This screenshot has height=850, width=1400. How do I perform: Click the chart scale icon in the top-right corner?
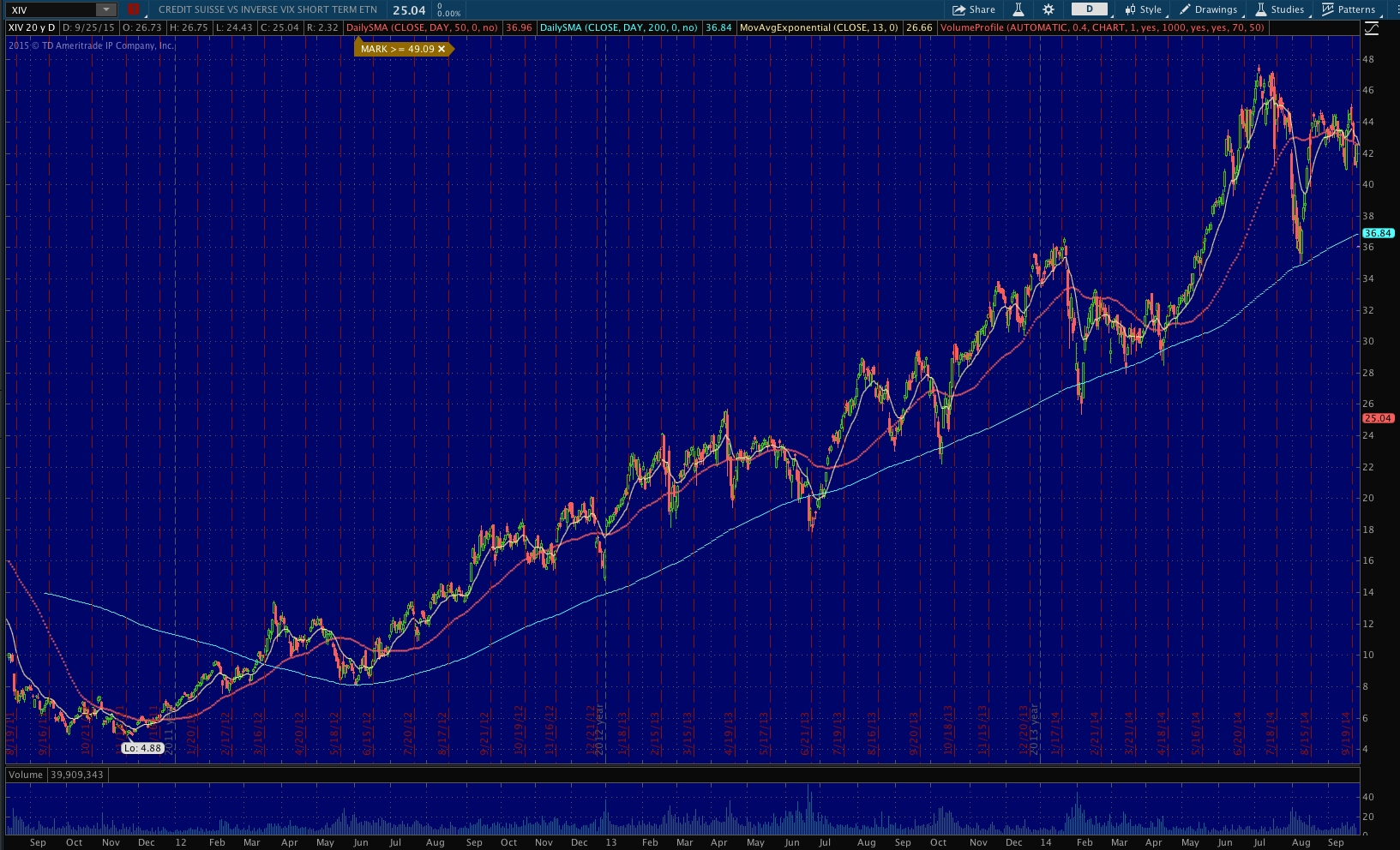[1372, 28]
